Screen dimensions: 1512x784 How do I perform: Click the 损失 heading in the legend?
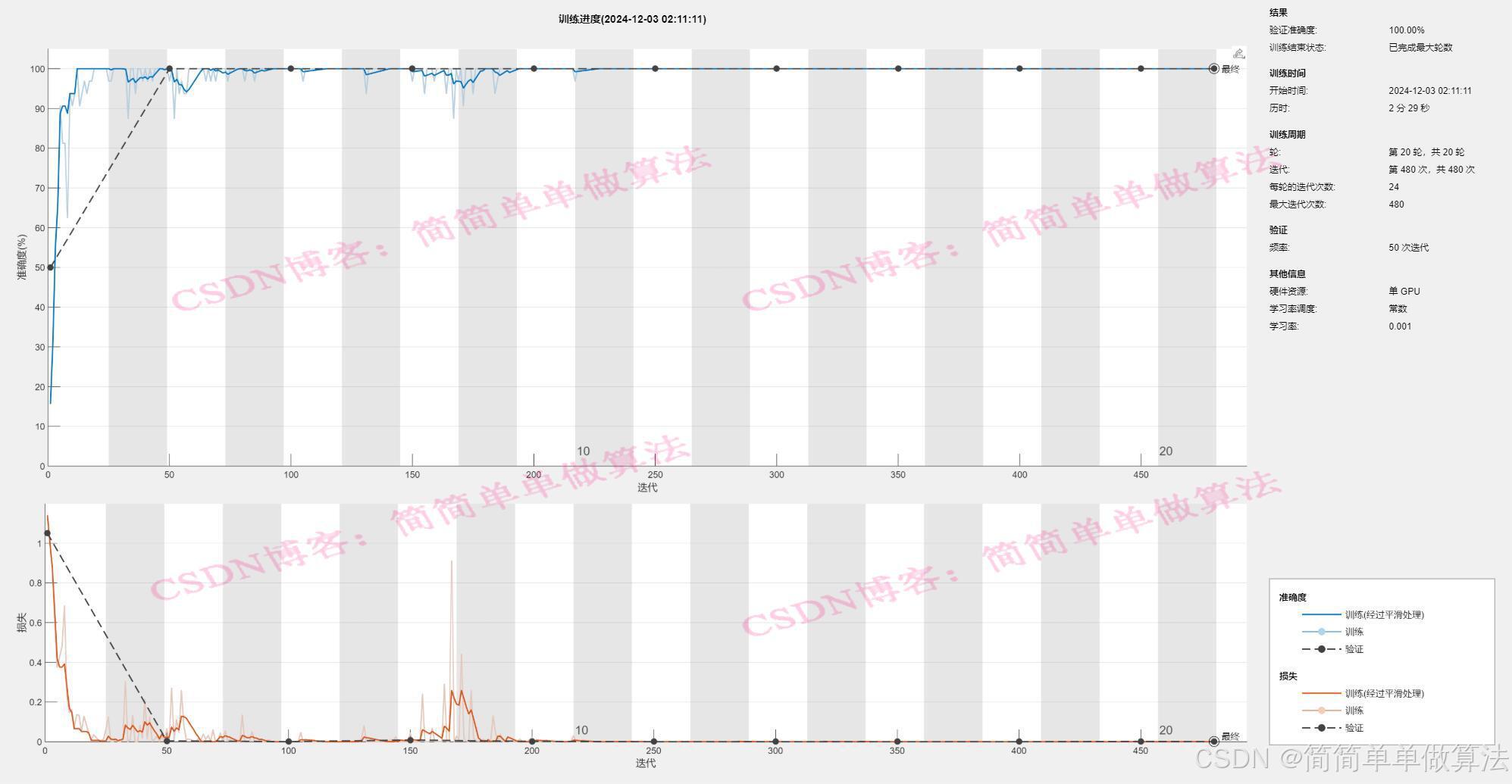click(1288, 676)
